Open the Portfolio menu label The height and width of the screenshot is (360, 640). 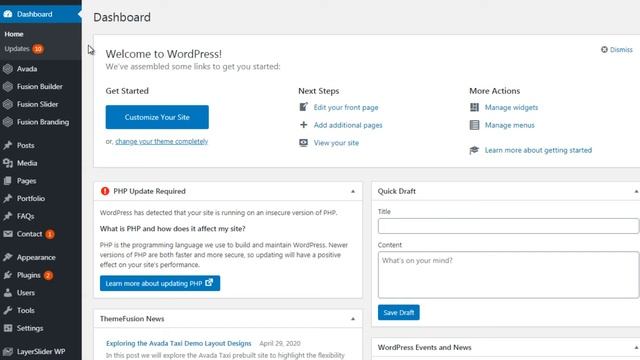31,198
